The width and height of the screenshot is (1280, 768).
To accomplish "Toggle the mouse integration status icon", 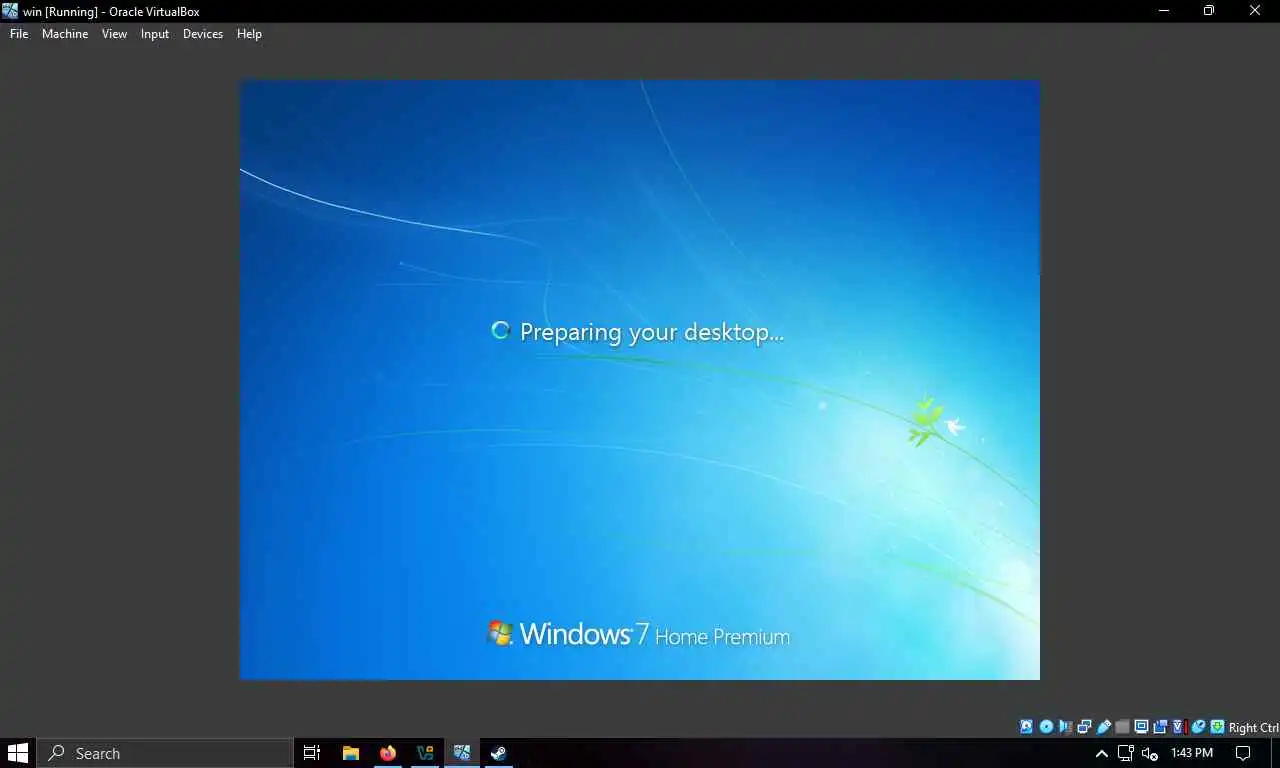I will click(1198, 727).
